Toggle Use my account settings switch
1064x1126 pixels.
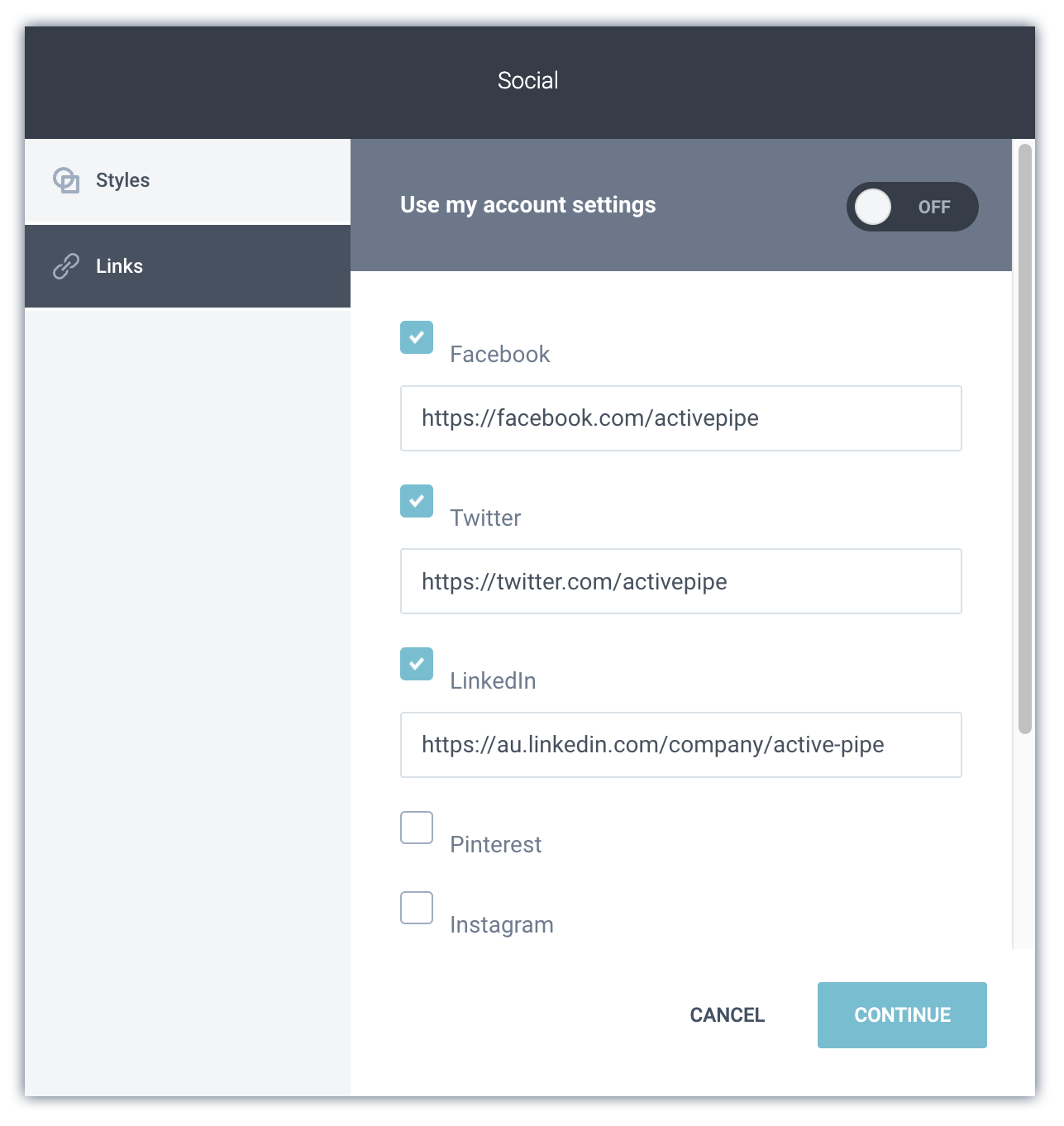912,207
